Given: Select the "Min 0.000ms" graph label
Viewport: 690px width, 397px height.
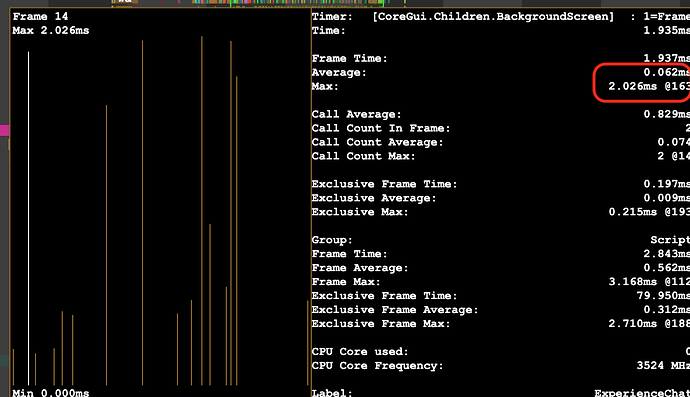Looking at the screenshot, I should pos(51,393).
